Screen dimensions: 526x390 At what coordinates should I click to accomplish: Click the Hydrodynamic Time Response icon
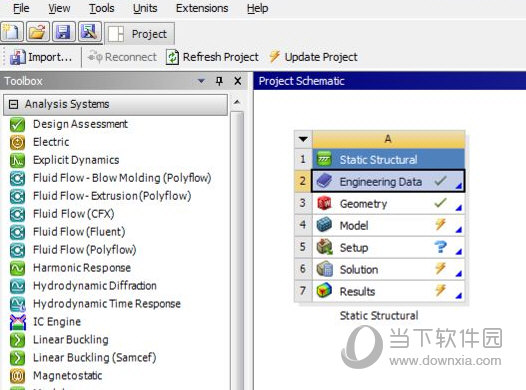pyautogui.click(x=17, y=304)
